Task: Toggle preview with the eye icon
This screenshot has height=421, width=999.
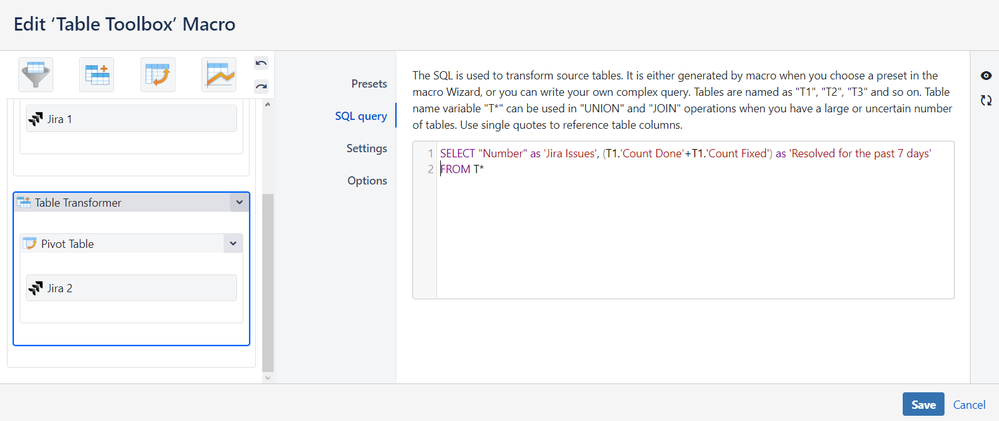Action: (x=987, y=76)
